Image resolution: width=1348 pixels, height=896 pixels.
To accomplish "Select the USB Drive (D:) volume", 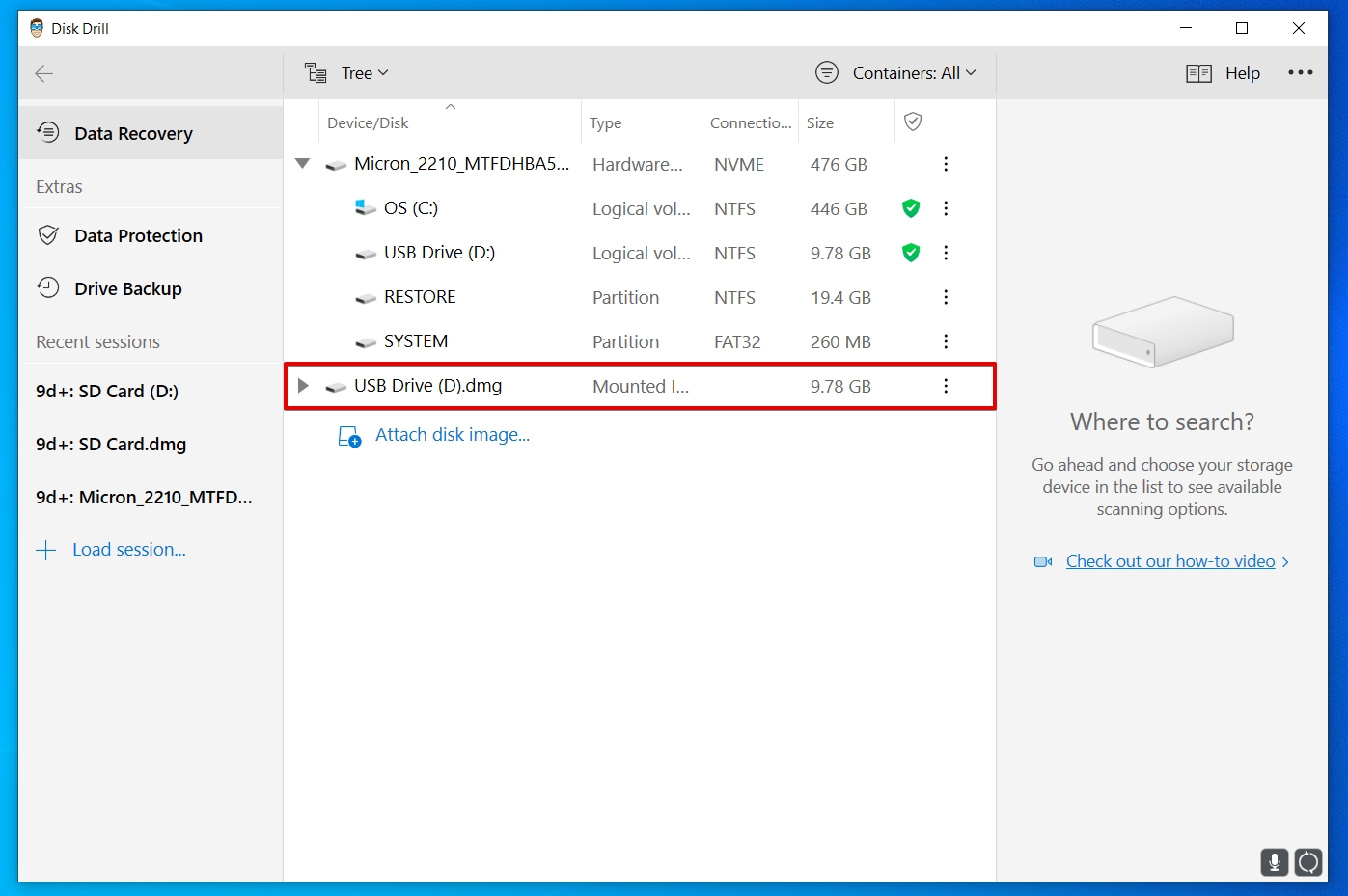I will point(639,253).
